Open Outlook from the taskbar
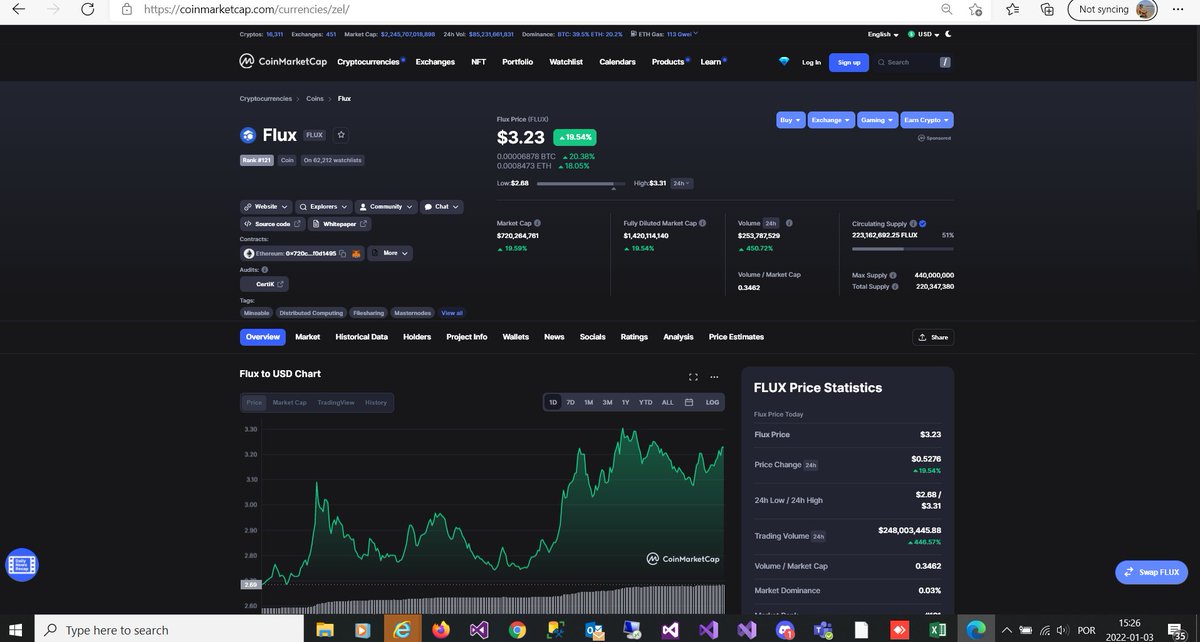1200x642 pixels. click(x=593, y=630)
